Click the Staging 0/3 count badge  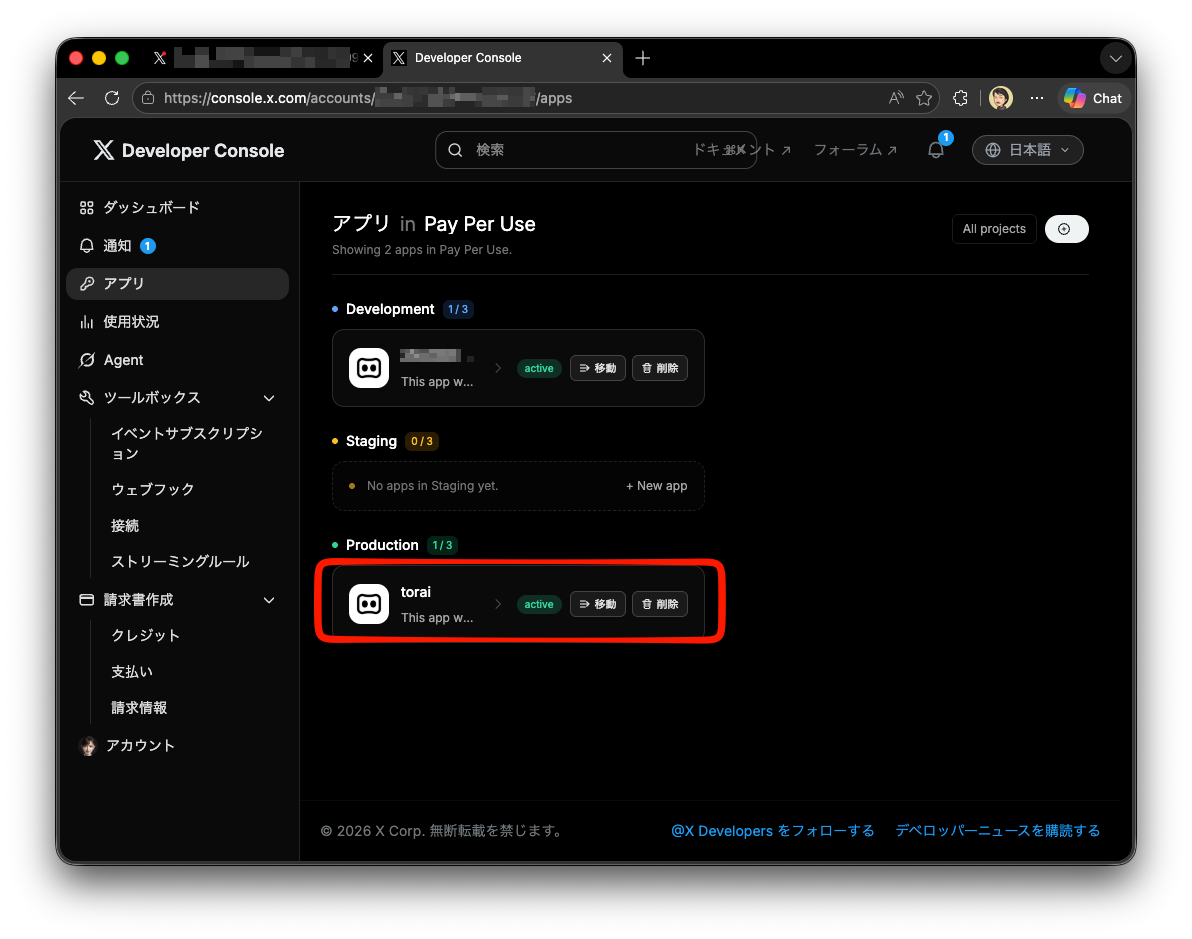click(421, 441)
